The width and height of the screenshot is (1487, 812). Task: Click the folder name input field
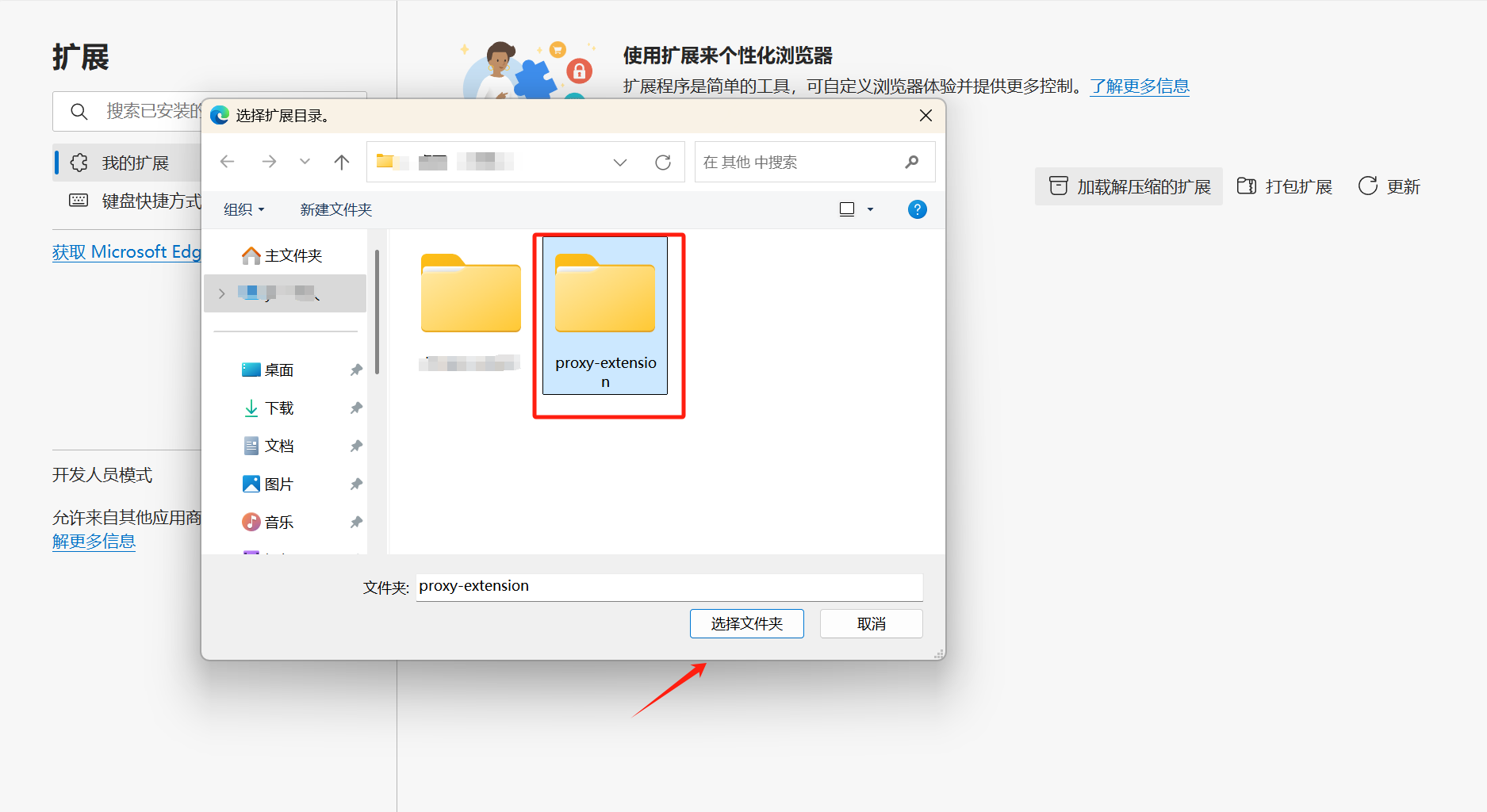coord(669,587)
